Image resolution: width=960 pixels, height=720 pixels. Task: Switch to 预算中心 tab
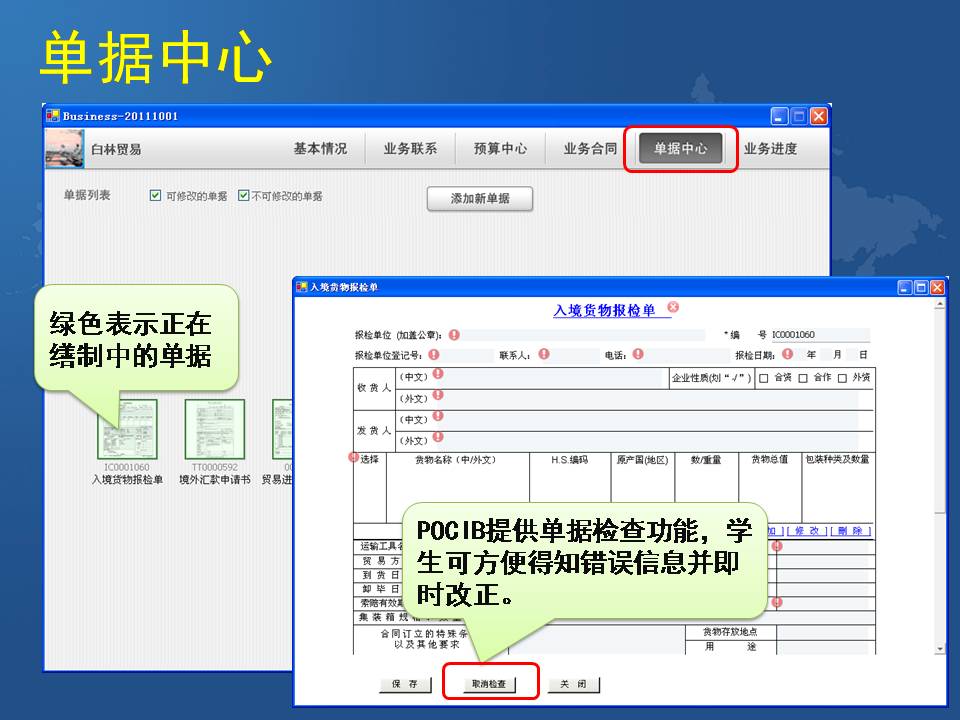click(500, 149)
